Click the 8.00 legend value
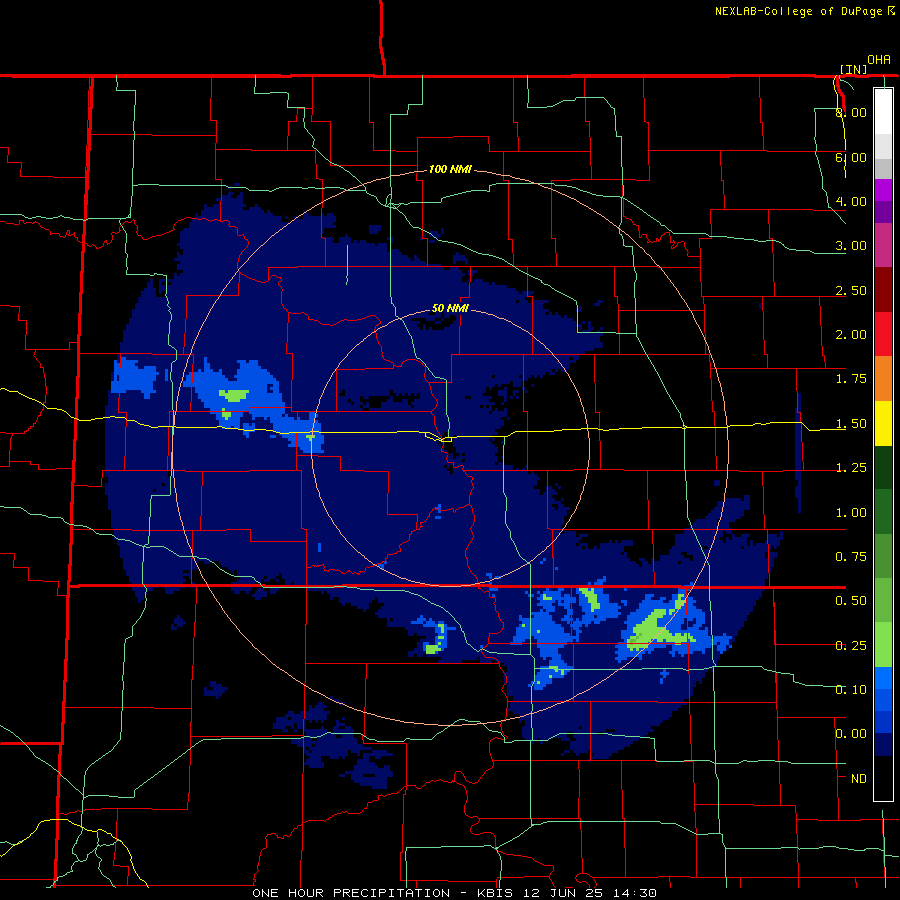This screenshot has width=900, height=900. pos(851,112)
